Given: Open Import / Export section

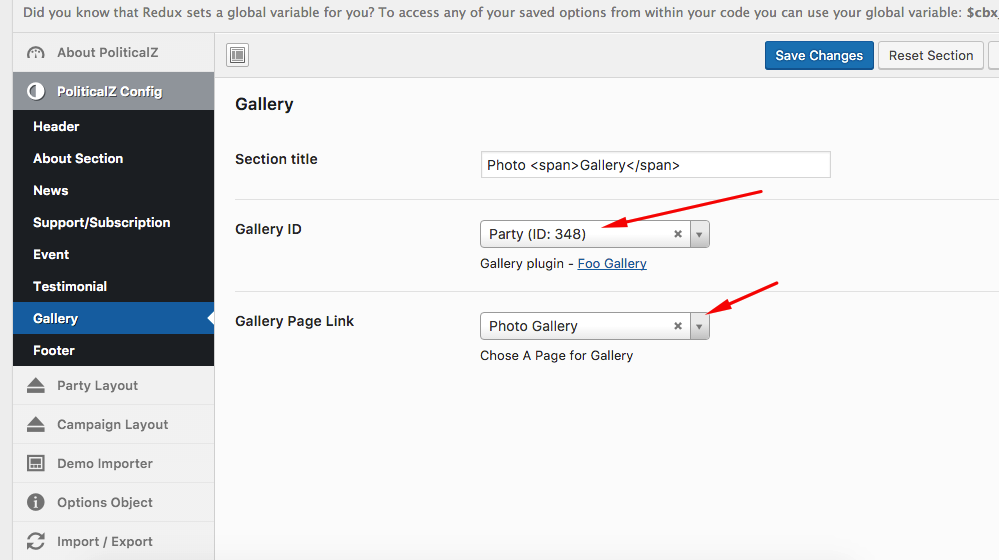Looking at the screenshot, I should click(x=113, y=541).
